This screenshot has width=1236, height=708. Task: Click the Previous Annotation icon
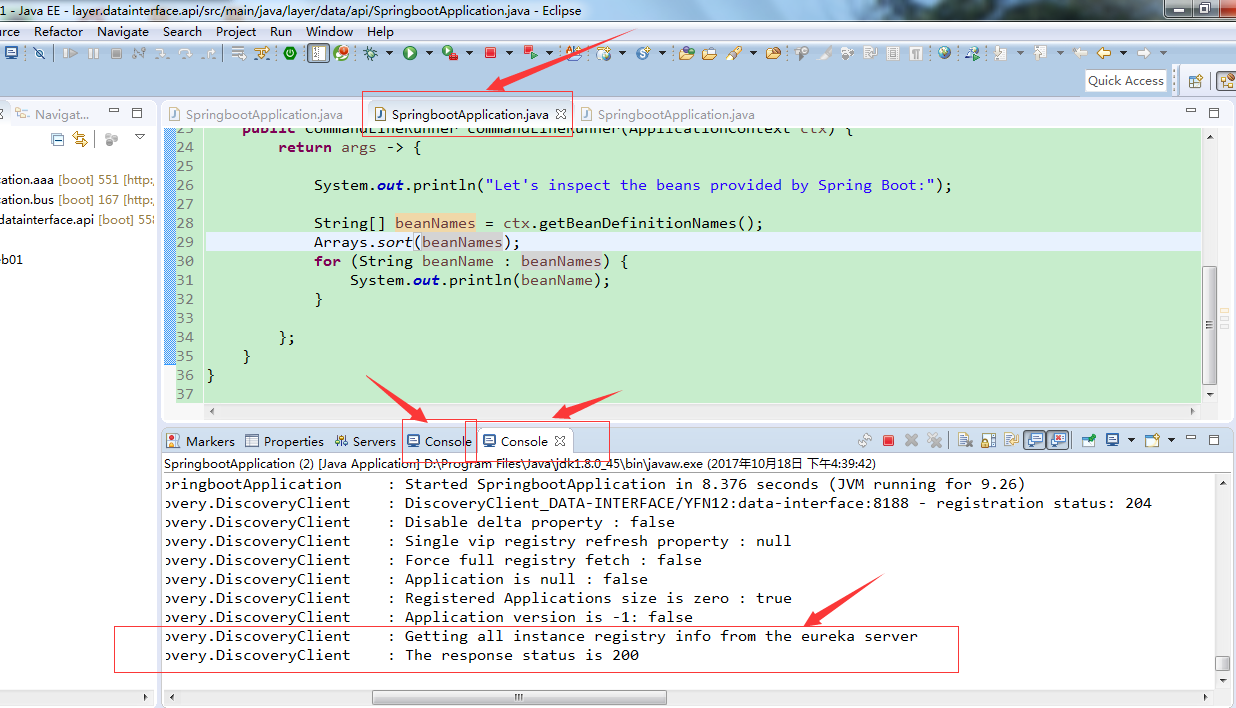pos(1041,52)
